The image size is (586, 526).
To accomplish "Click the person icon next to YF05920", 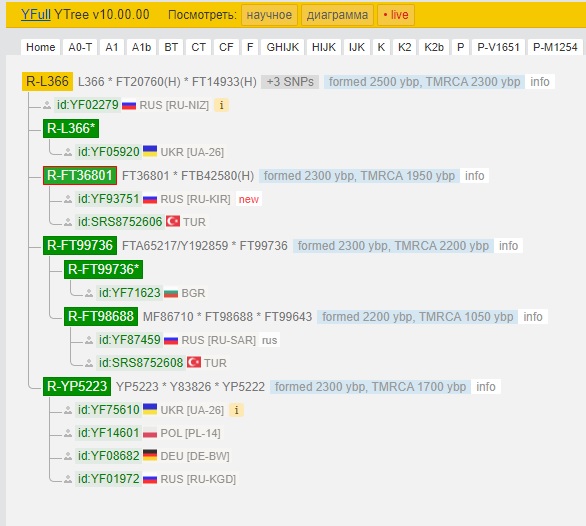I will tap(68, 152).
